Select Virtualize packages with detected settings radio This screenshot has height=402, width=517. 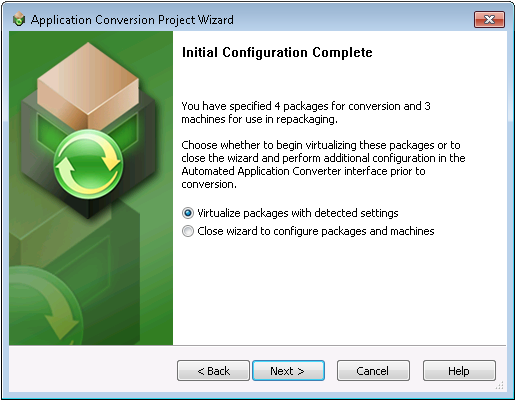(x=188, y=213)
